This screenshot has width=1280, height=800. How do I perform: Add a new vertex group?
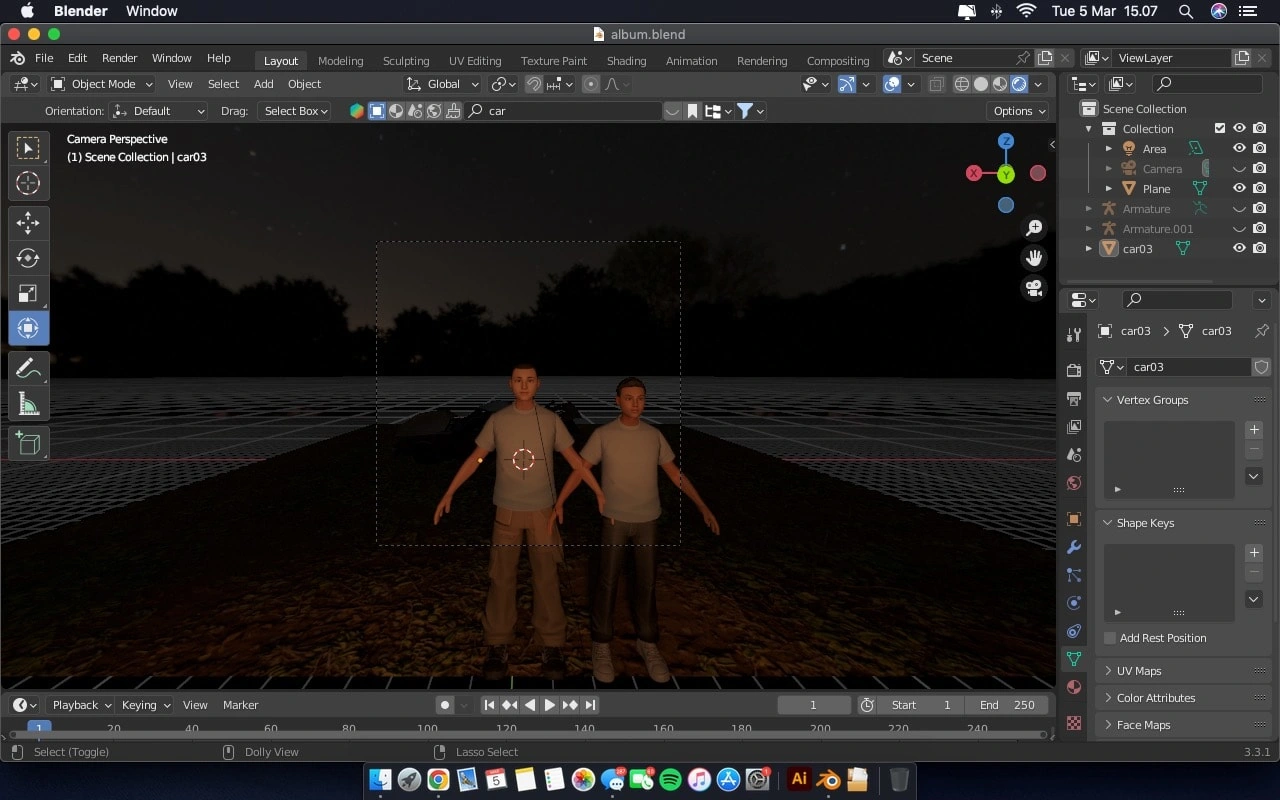[1254, 430]
